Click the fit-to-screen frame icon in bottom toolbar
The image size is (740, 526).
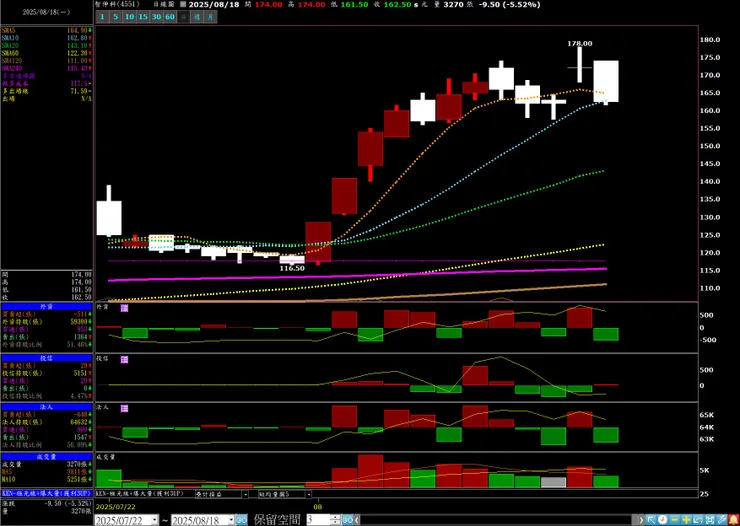click(710, 520)
